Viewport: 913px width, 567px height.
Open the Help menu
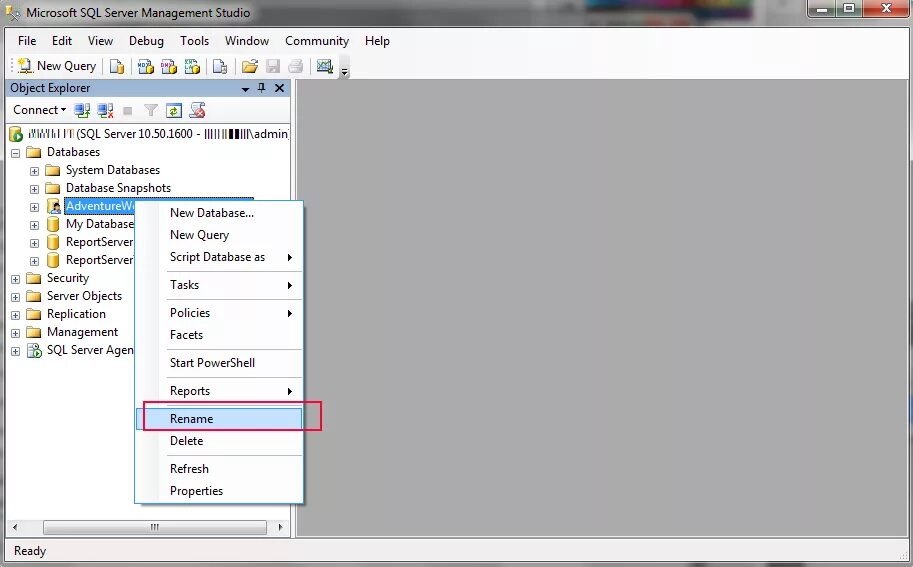377,41
